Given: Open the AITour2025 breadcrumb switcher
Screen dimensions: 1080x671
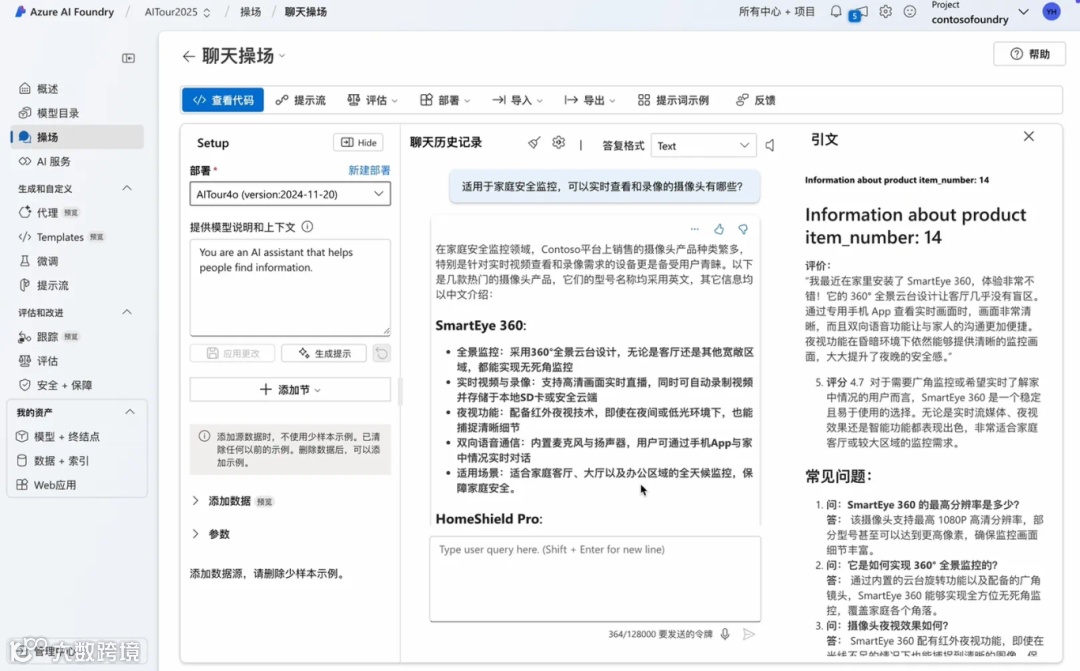Looking at the screenshot, I should pos(178,12).
